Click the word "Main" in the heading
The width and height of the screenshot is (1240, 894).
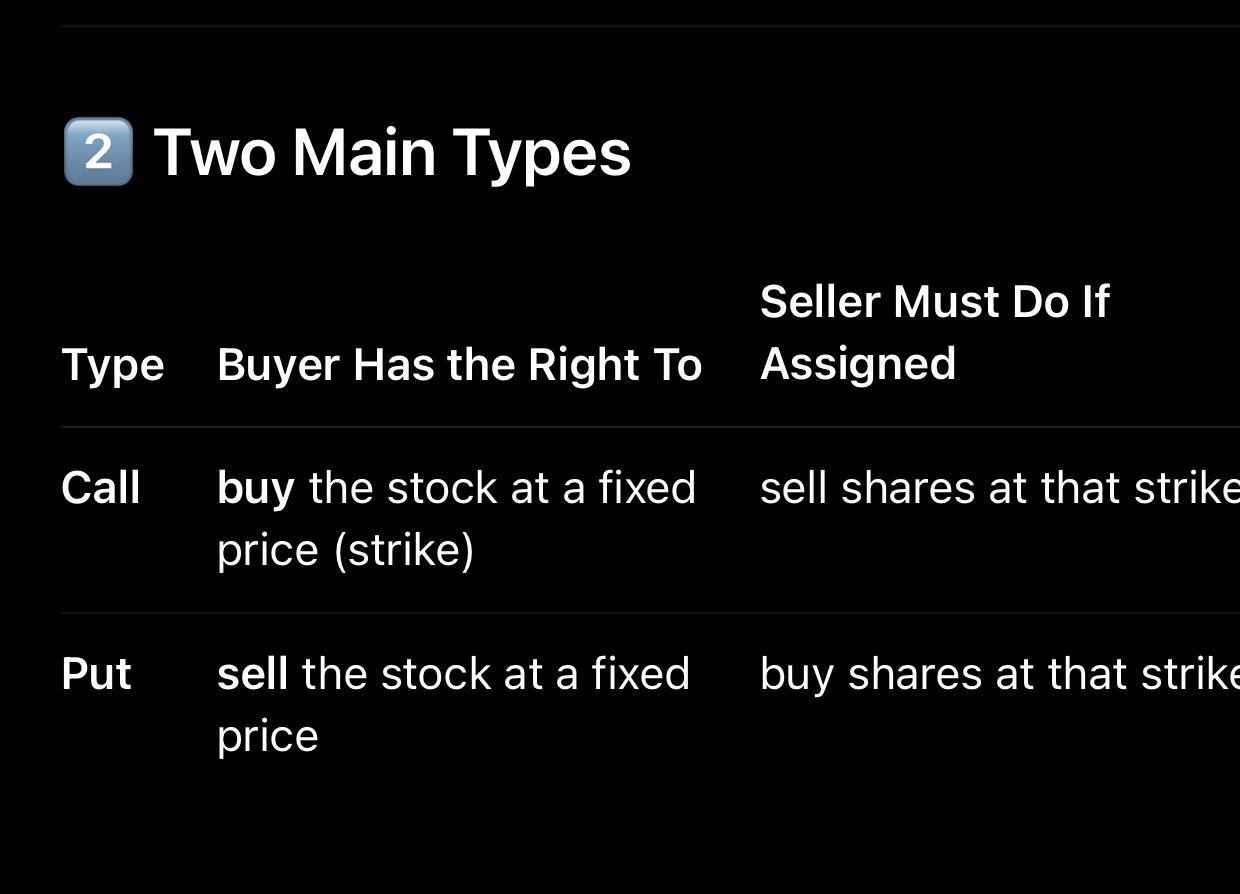coord(363,152)
